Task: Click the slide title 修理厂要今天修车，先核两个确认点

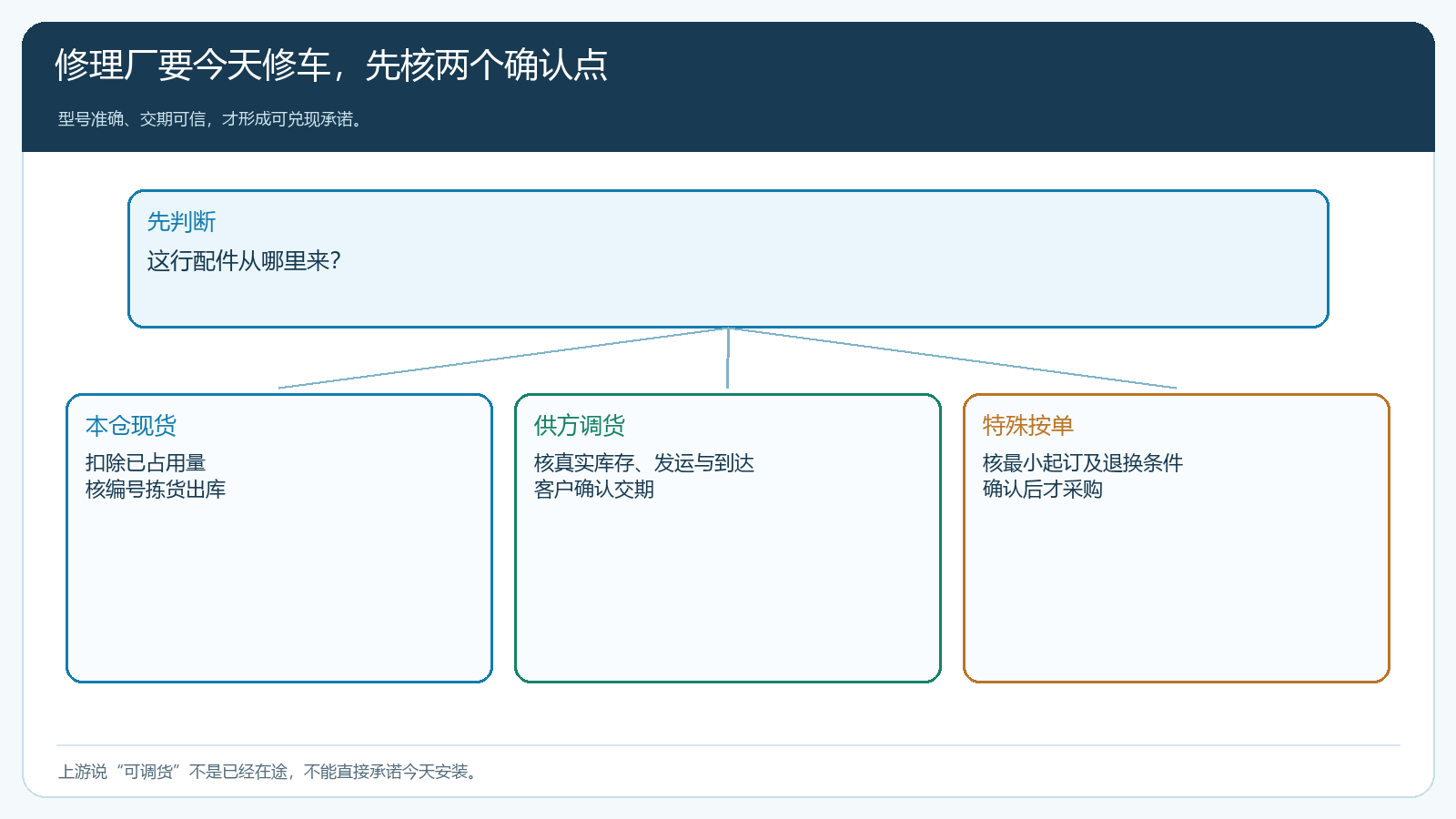Action: tap(331, 66)
